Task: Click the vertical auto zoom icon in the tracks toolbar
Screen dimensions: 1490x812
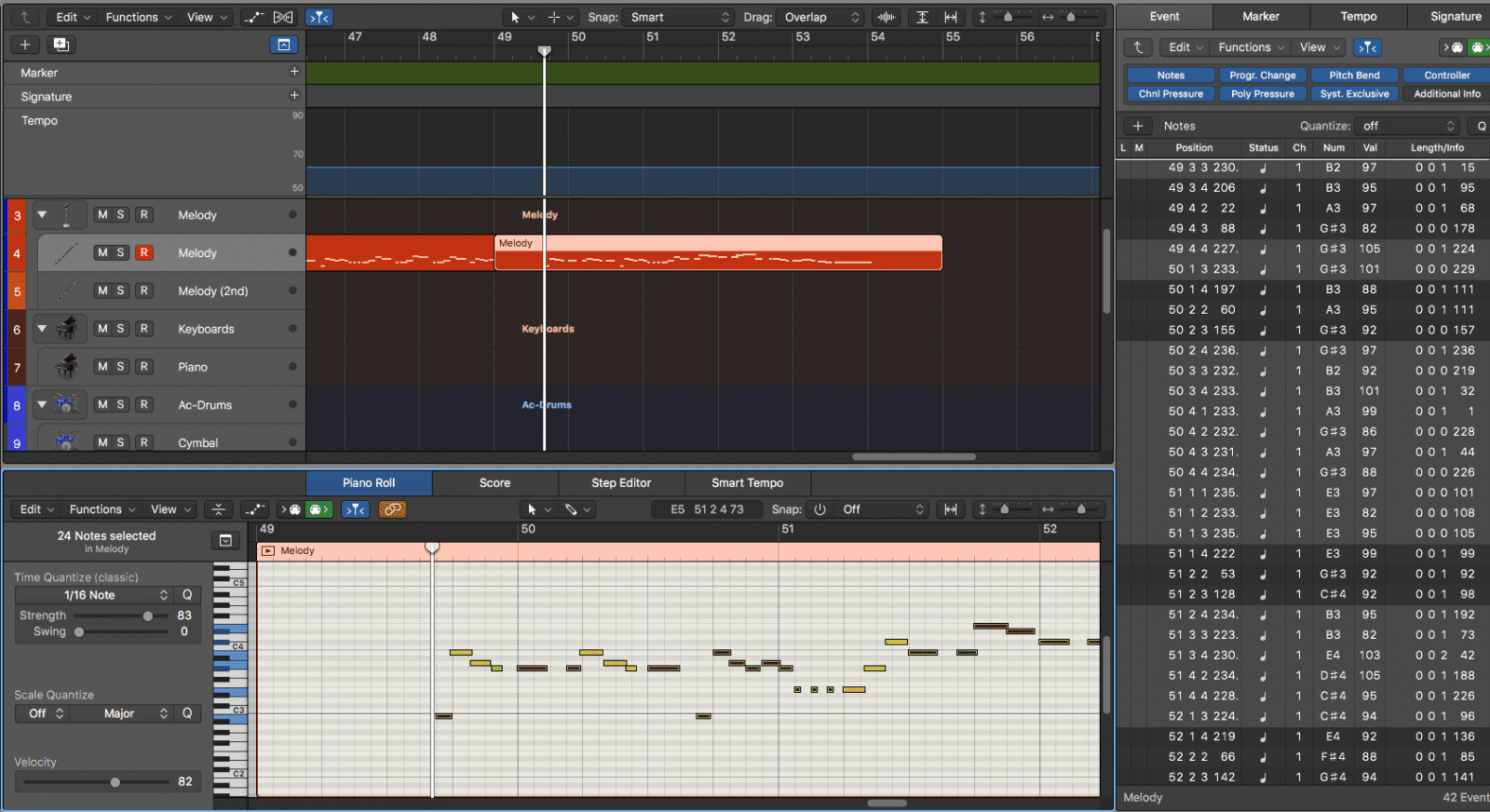Action: (922, 17)
